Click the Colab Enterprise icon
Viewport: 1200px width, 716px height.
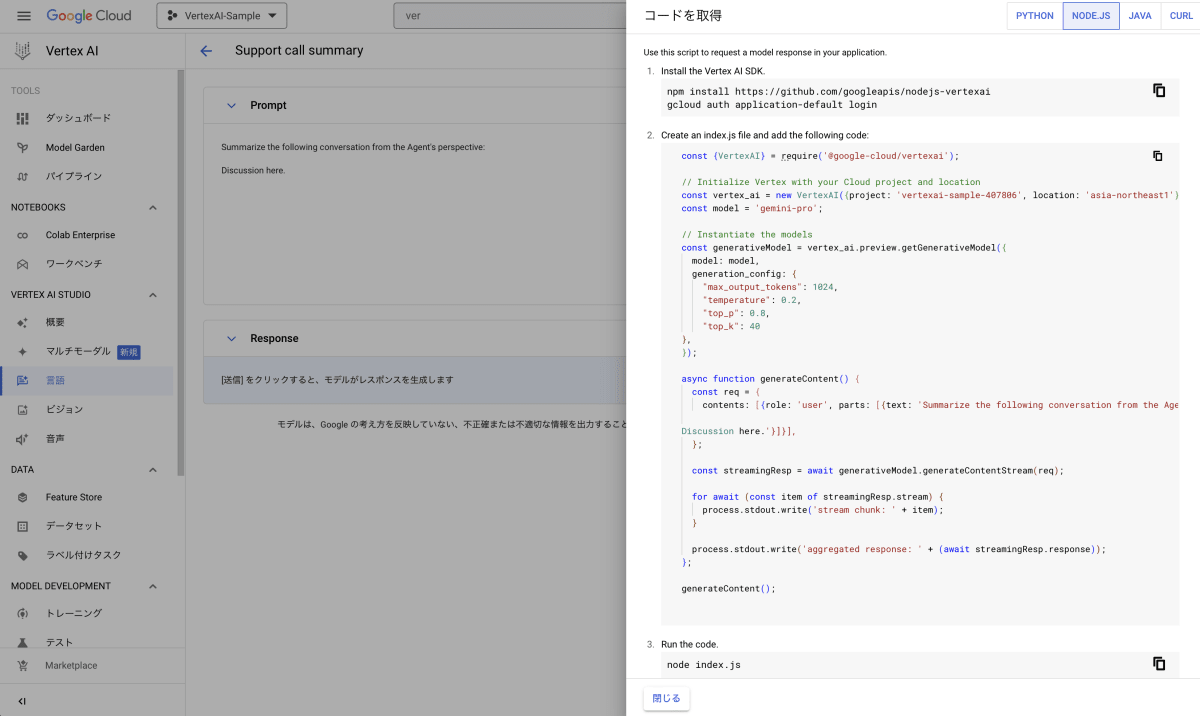pos(23,235)
